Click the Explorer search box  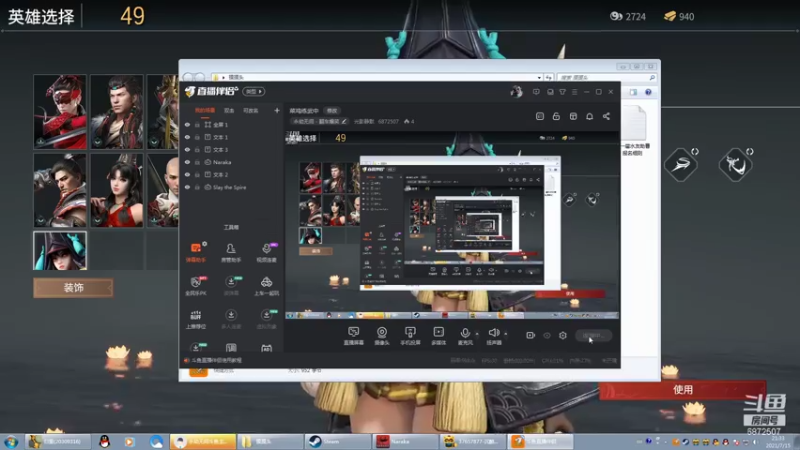(x=607, y=78)
